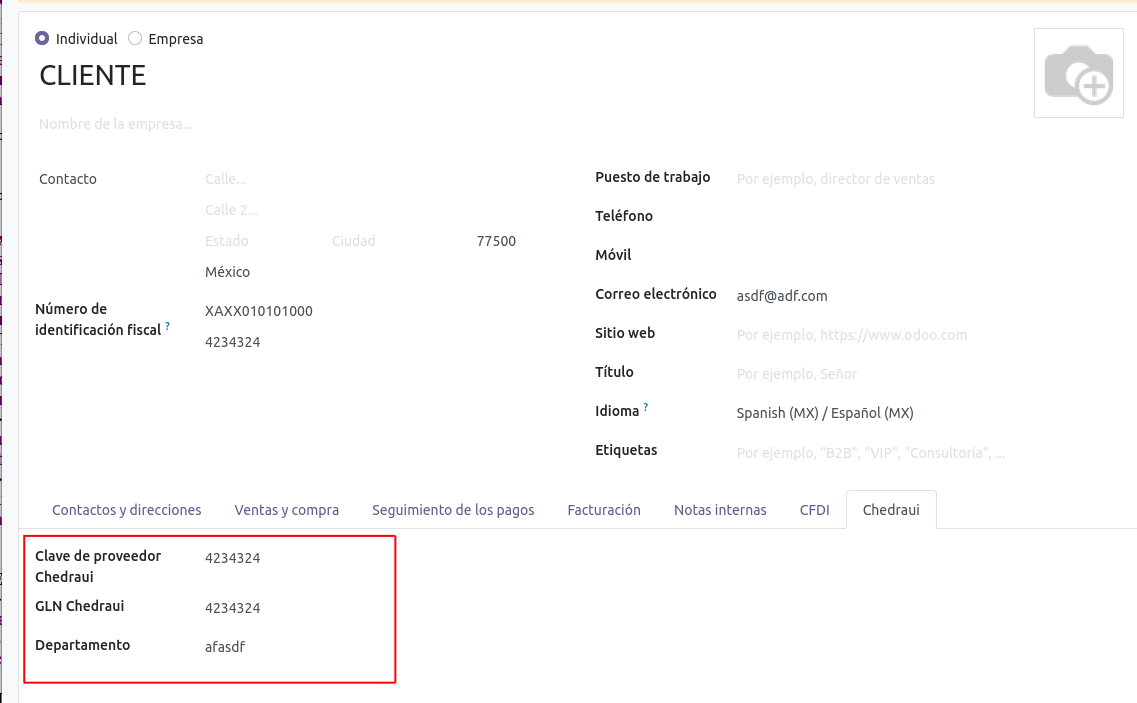Click the contact photo camera placeholder
Screen dimensions: 1137x703
tap(1078, 74)
